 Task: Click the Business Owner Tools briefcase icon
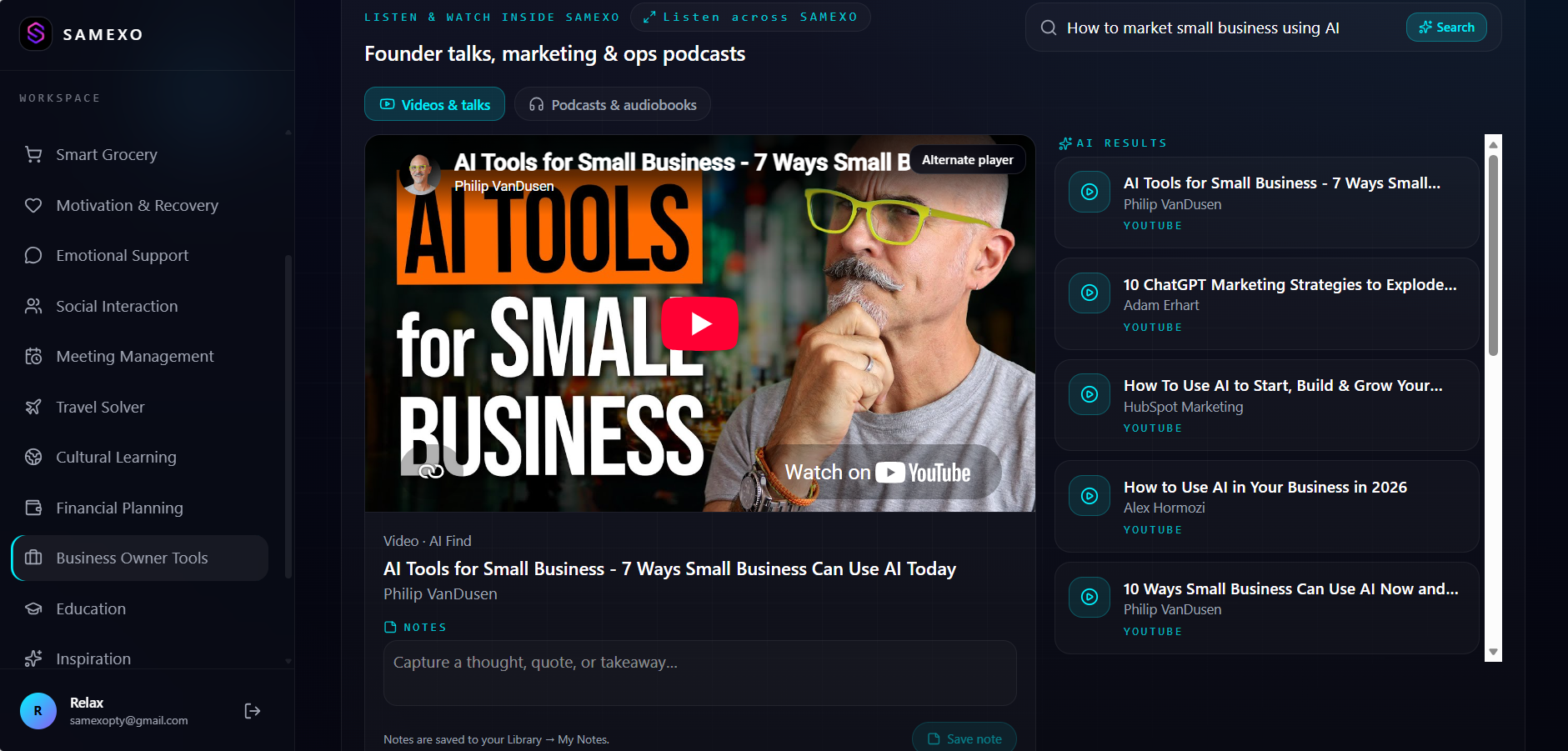click(33, 558)
